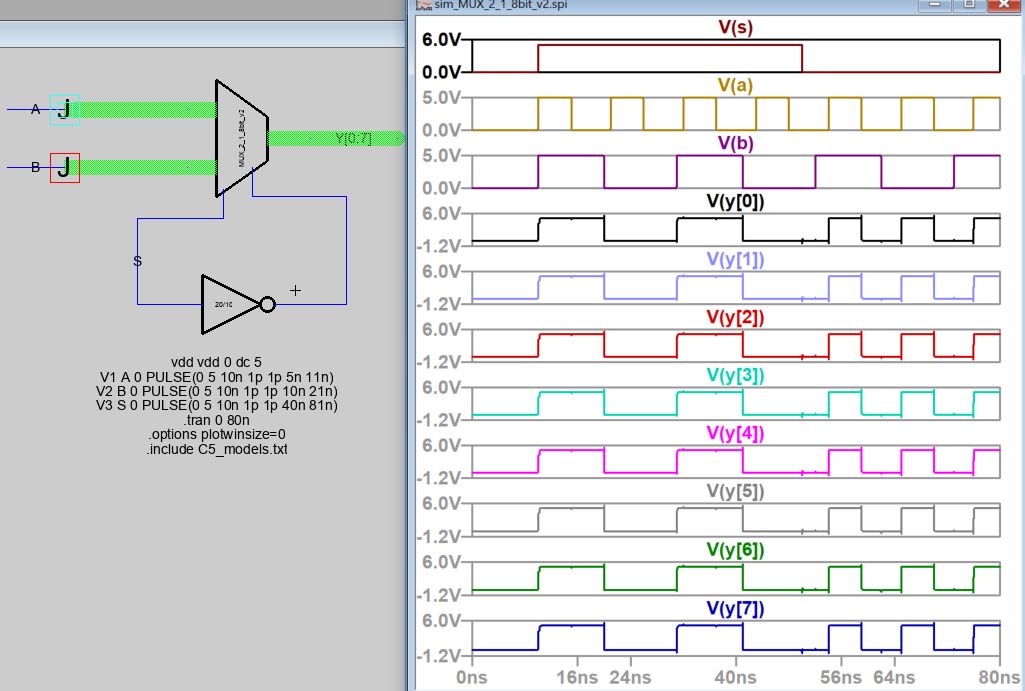Viewport: 1025px width, 691px height.
Task: Select the cyan bus connector on input A
Action: [64, 110]
